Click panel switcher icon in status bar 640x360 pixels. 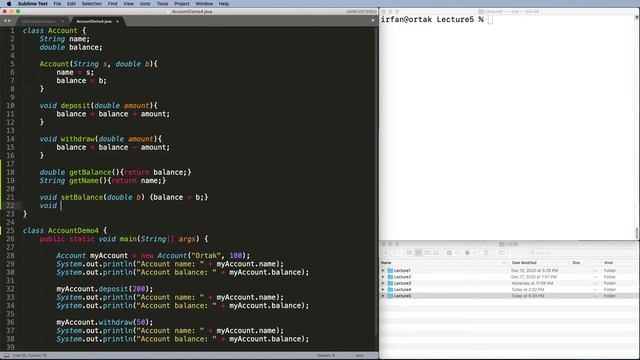tap(6, 356)
